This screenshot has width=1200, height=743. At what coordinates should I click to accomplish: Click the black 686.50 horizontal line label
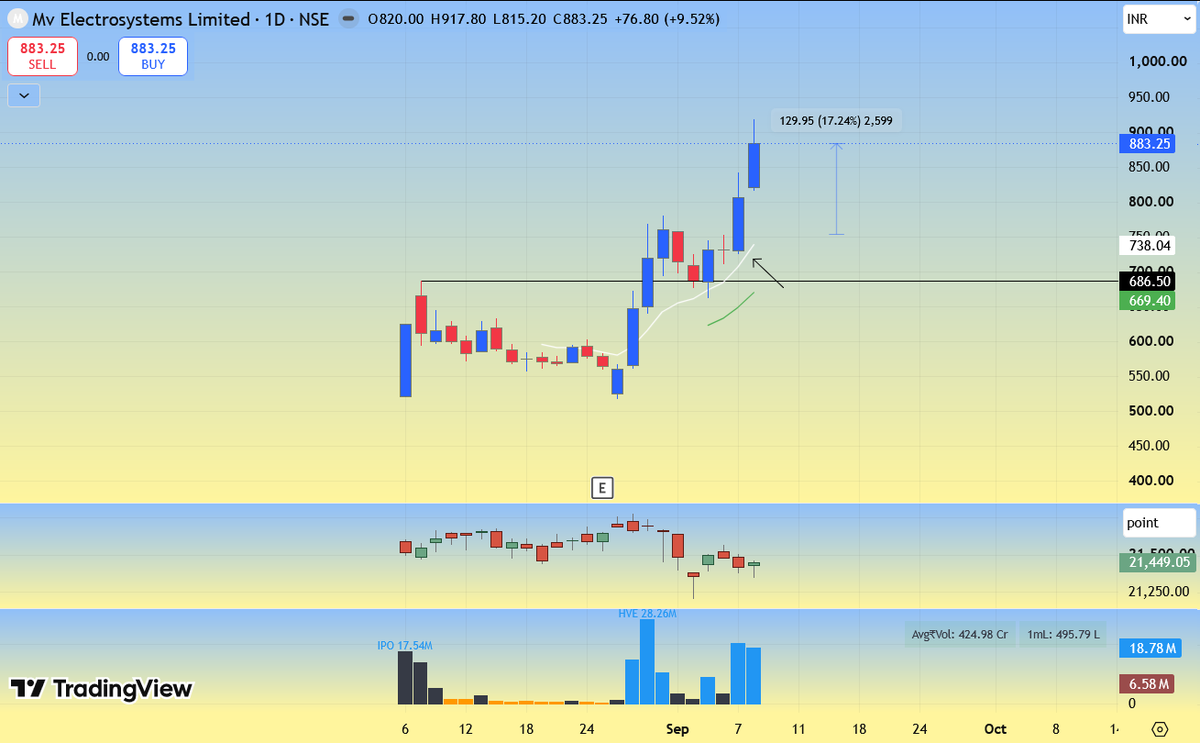(1149, 283)
